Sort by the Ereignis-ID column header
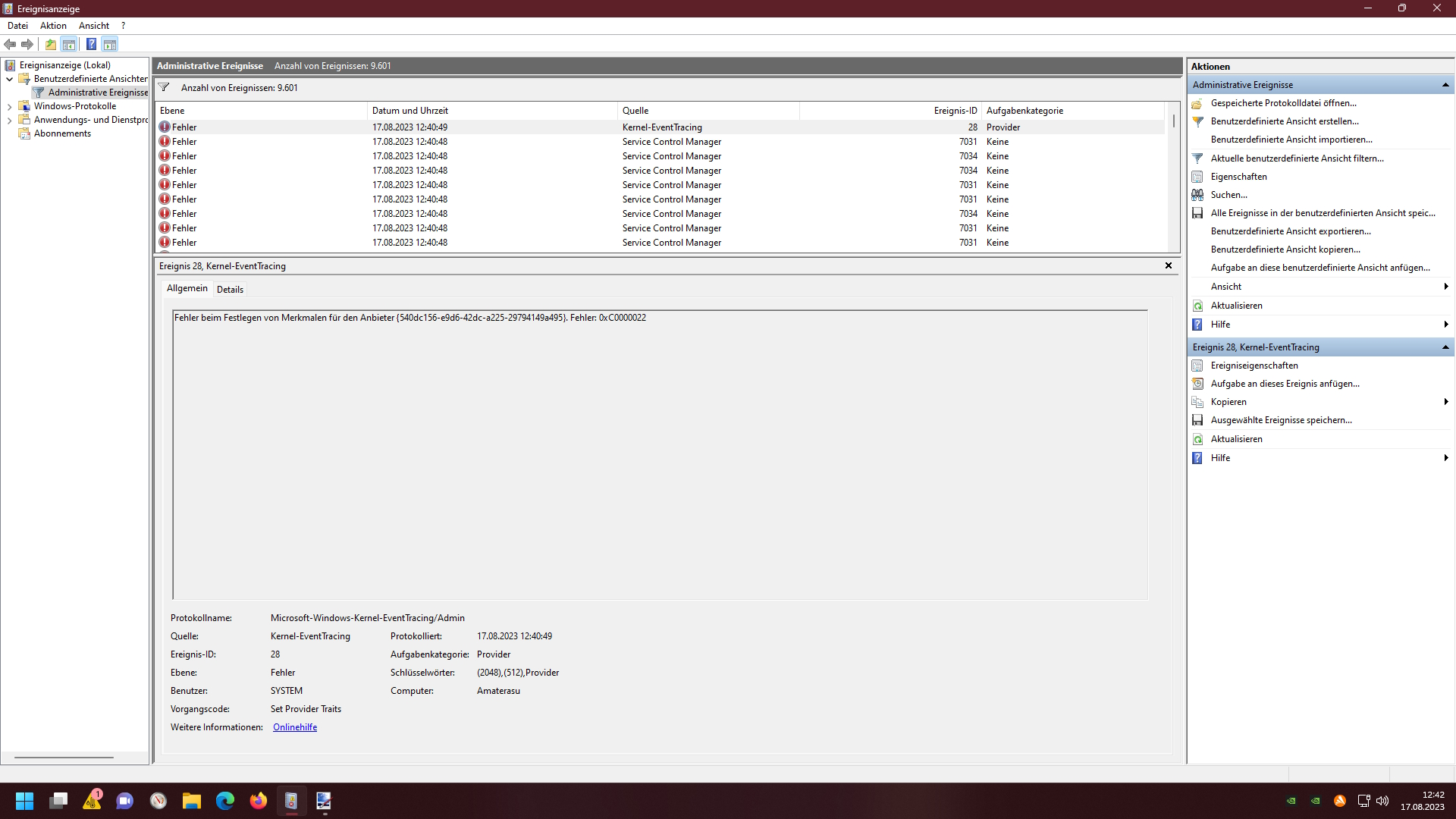 coord(890,111)
